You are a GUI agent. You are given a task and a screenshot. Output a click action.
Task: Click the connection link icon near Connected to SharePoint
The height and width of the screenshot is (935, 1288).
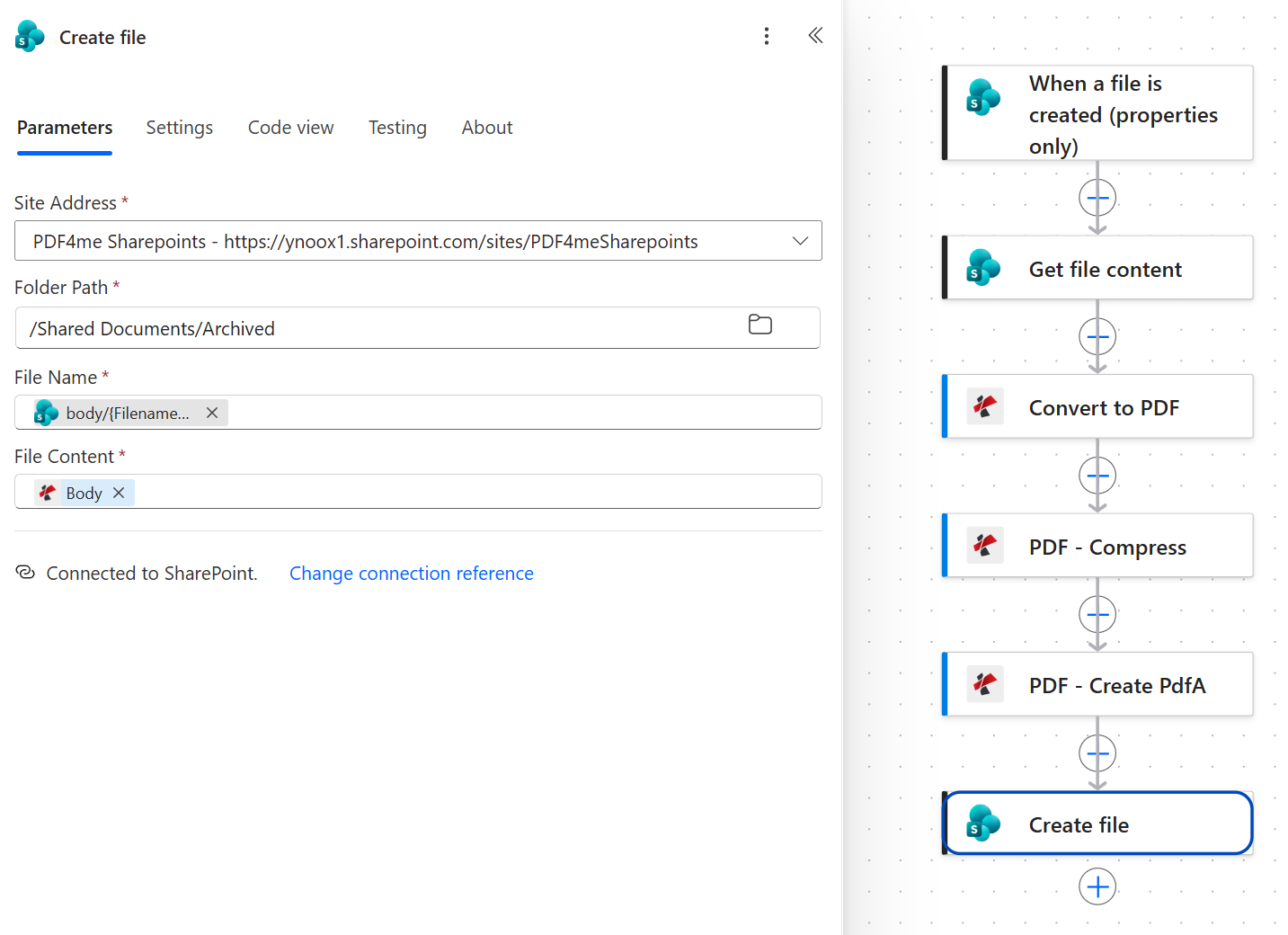(25, 573)
